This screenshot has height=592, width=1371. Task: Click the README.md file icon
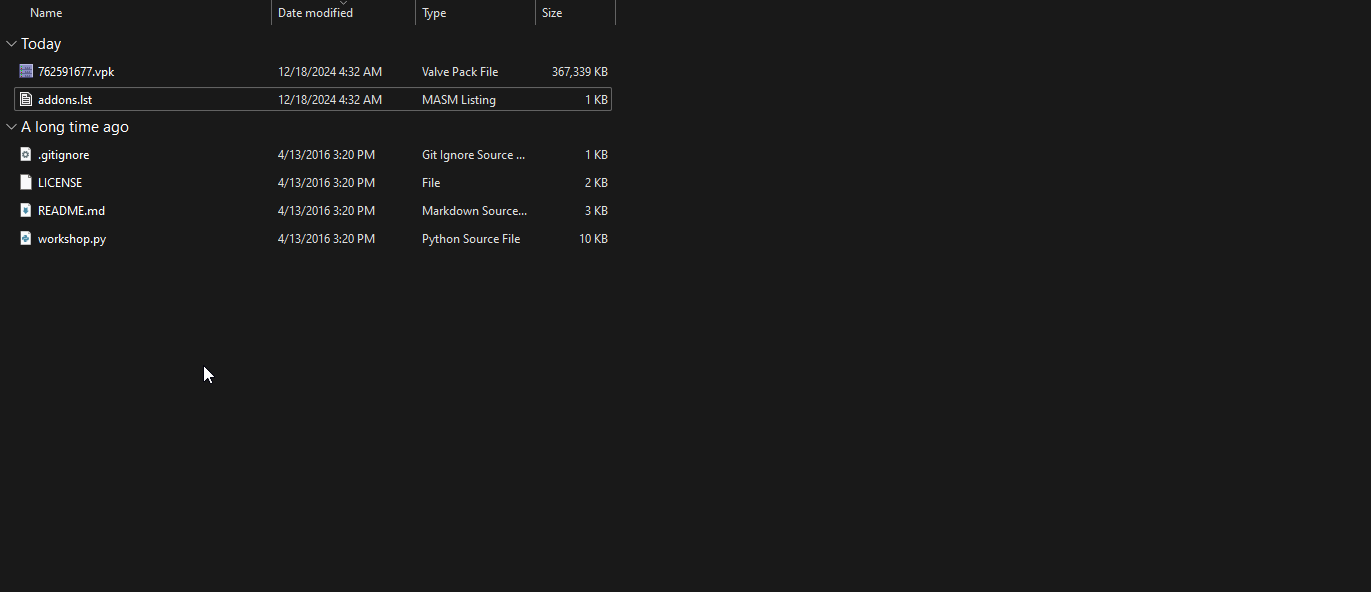[x=26, y=210]
